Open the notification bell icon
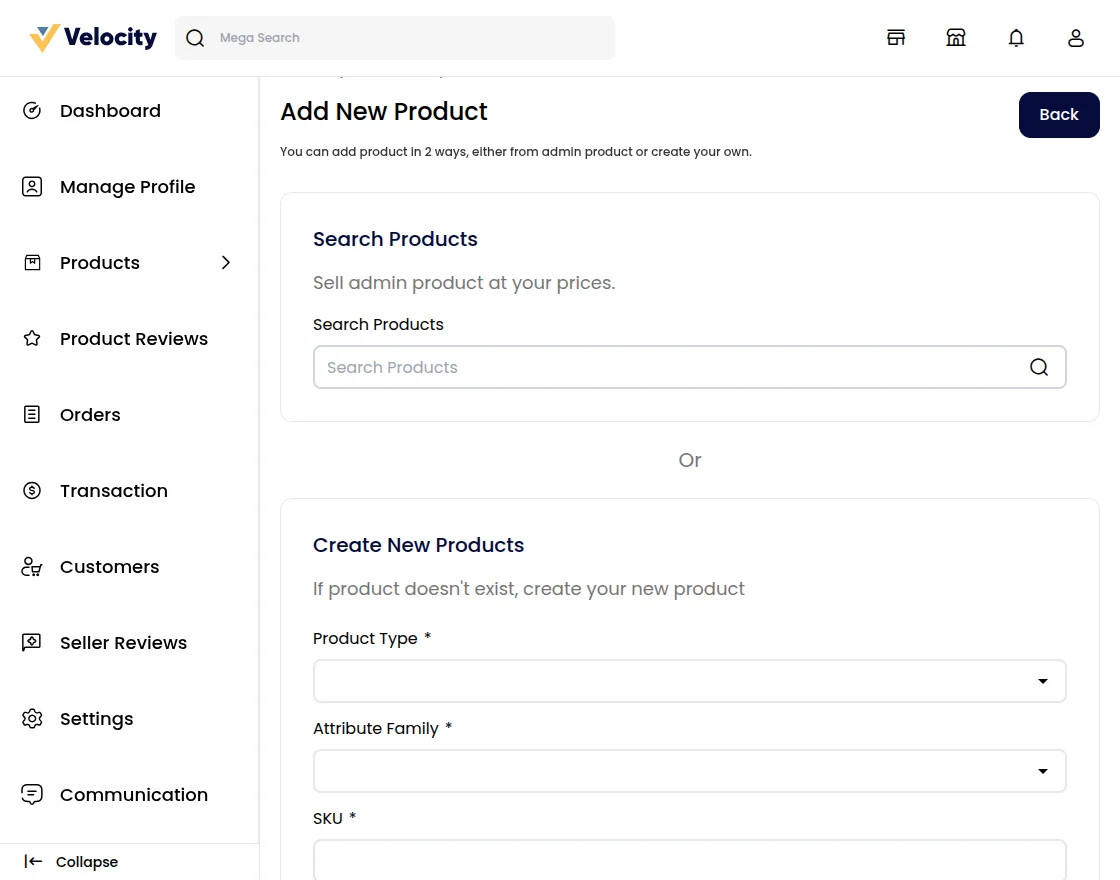 tap(1016, 37)
